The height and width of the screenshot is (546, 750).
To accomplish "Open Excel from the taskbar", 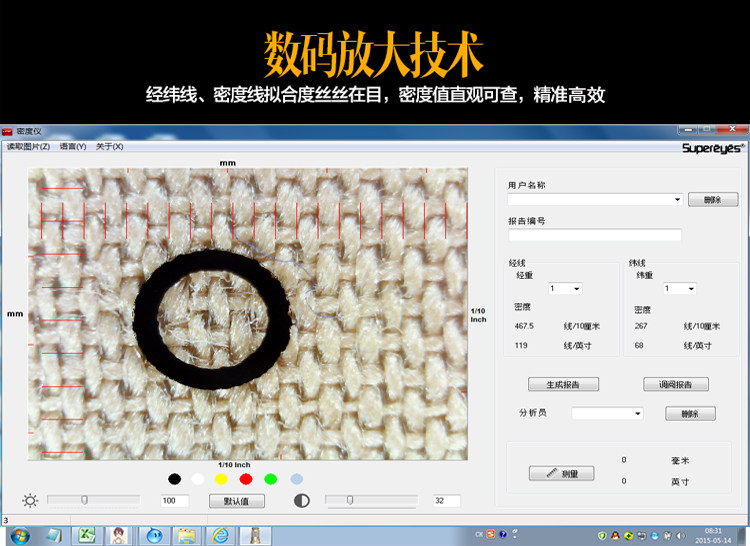I will click(x=87, y=535).
